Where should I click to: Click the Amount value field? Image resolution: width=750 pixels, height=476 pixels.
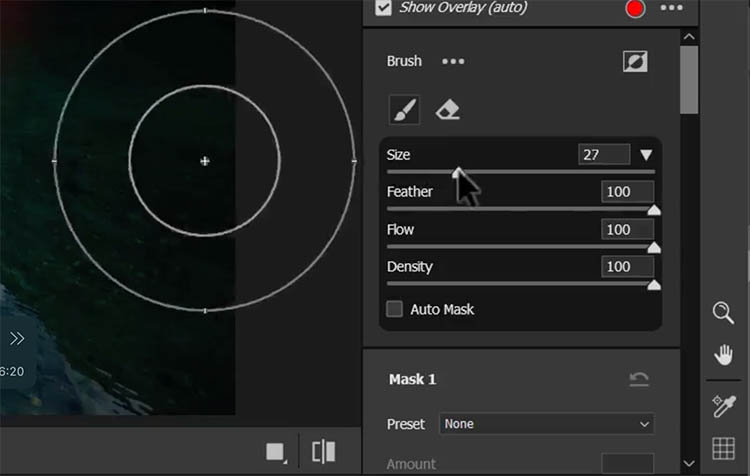pos(627,464)
